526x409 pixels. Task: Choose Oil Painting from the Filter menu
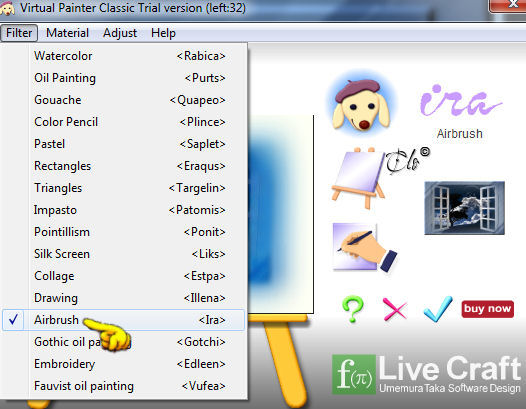point(123,78)
